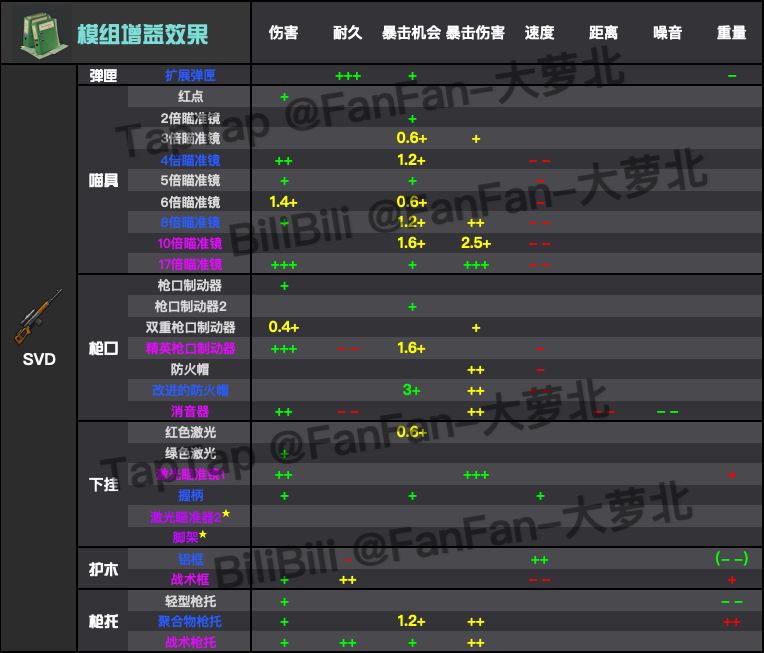Select the 扩展弹匣 row name
The image size is (764, 653).
[x=190, y=76]
